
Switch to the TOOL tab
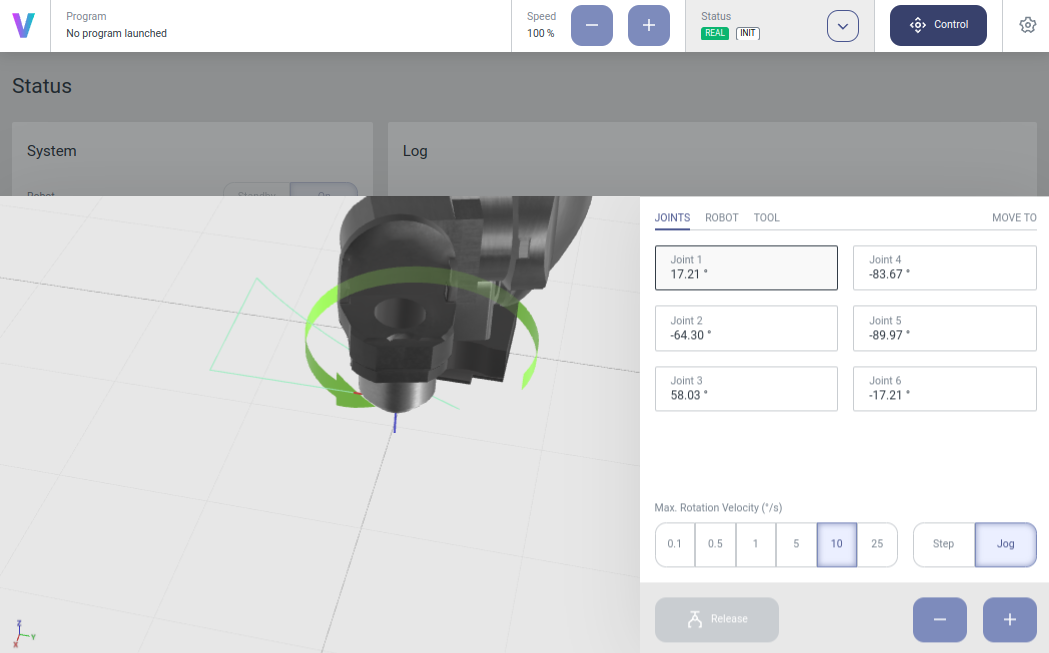766,217
